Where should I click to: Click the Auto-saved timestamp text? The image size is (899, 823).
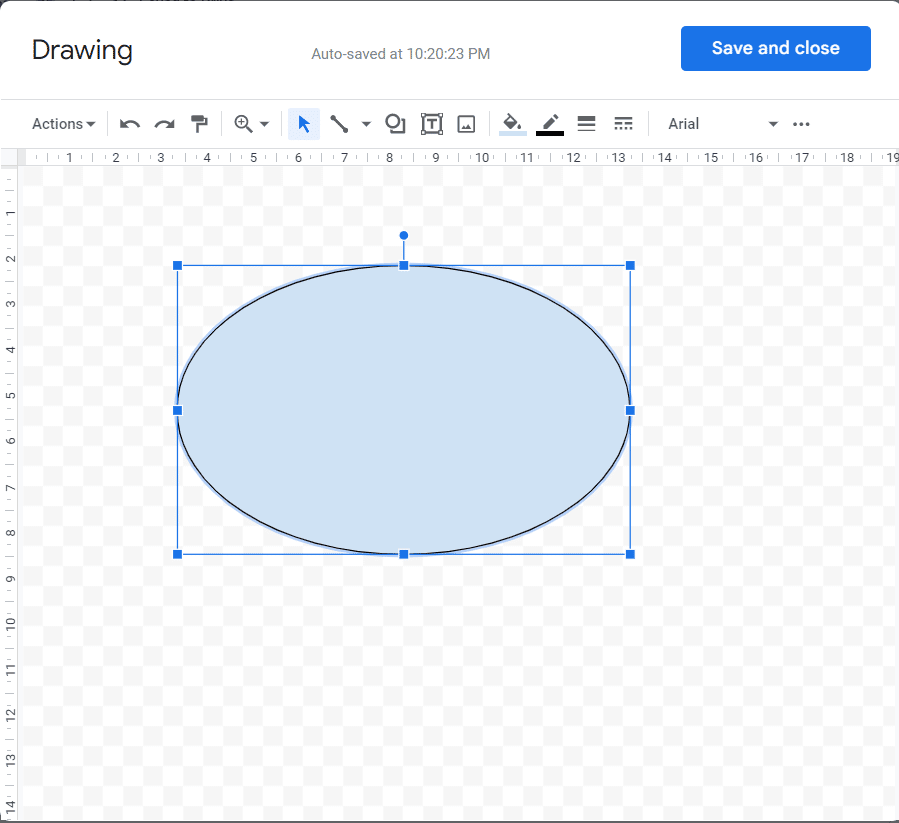pos(401,54)
